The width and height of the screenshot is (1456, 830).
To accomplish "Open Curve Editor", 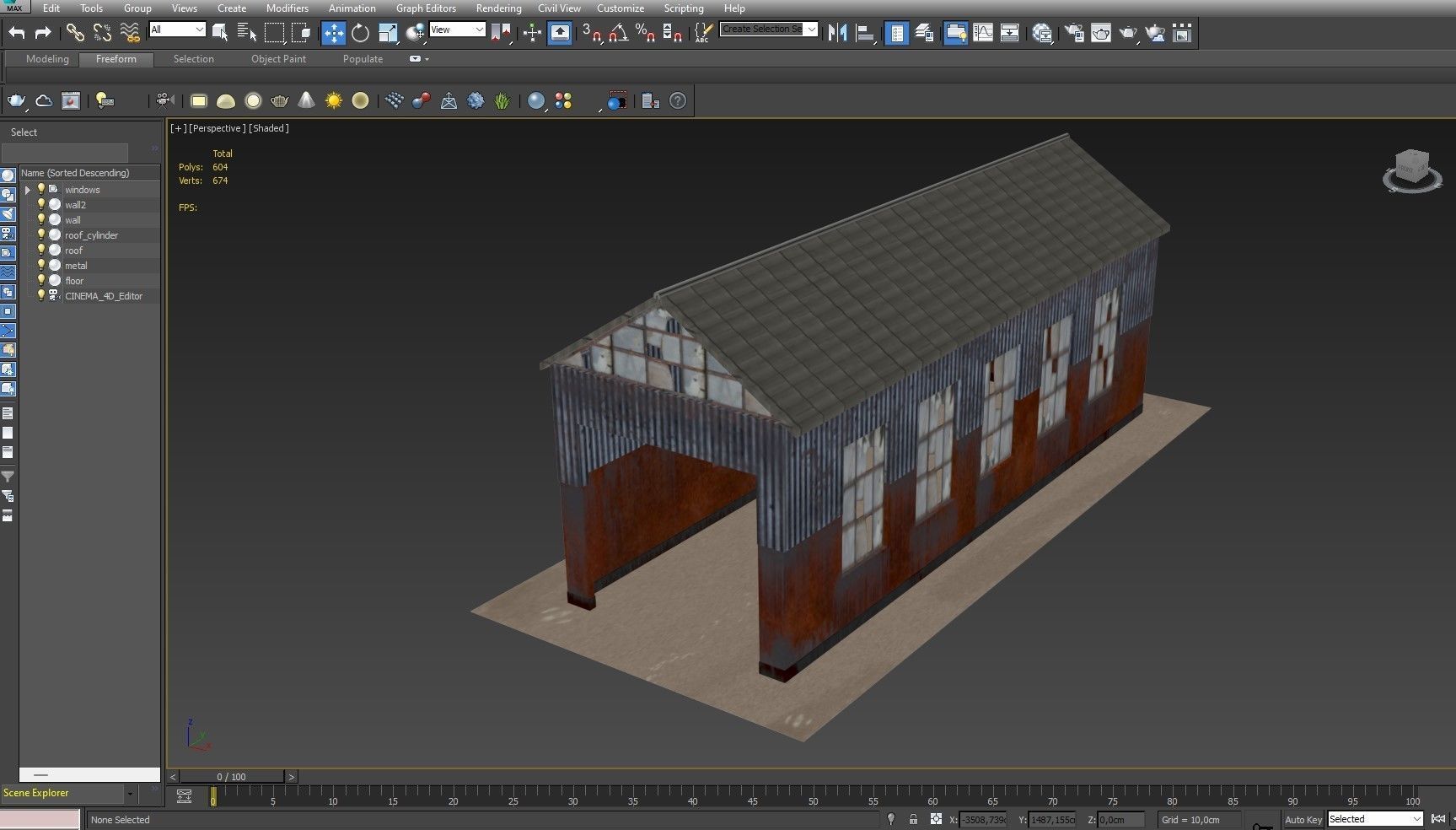I will click(x=983, y=33).
